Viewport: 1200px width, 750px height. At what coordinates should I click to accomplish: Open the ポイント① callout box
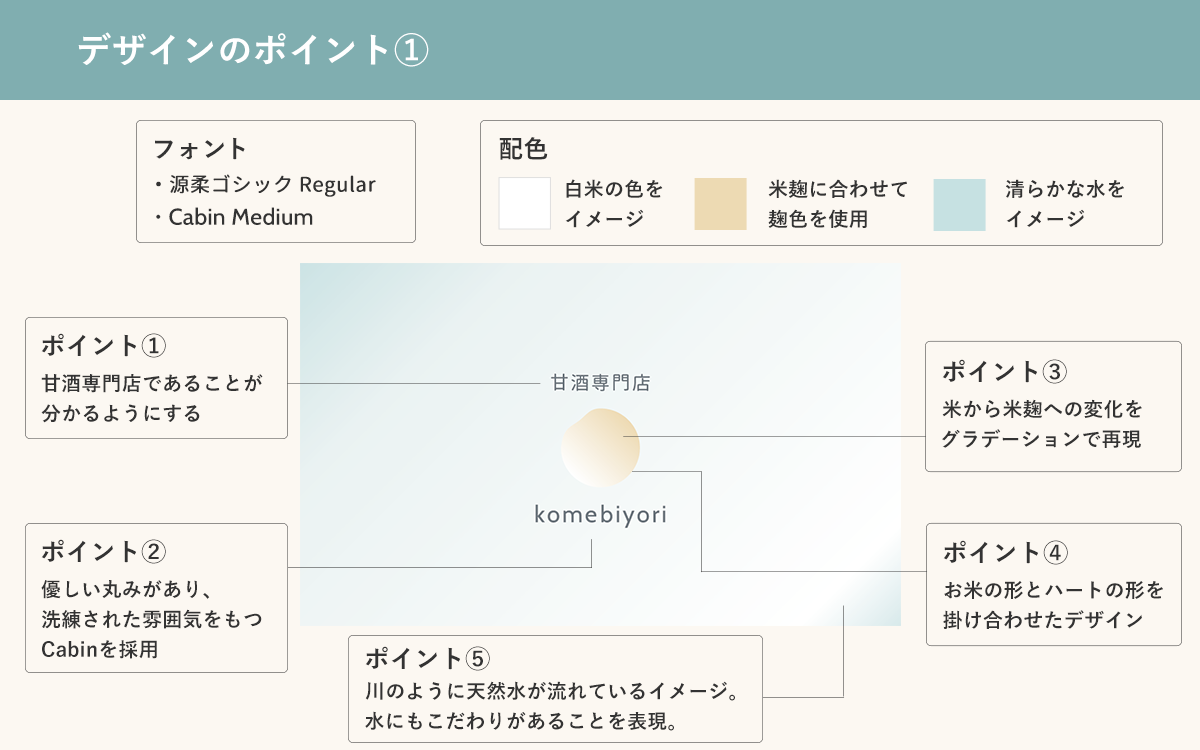(x=156, y=378)
